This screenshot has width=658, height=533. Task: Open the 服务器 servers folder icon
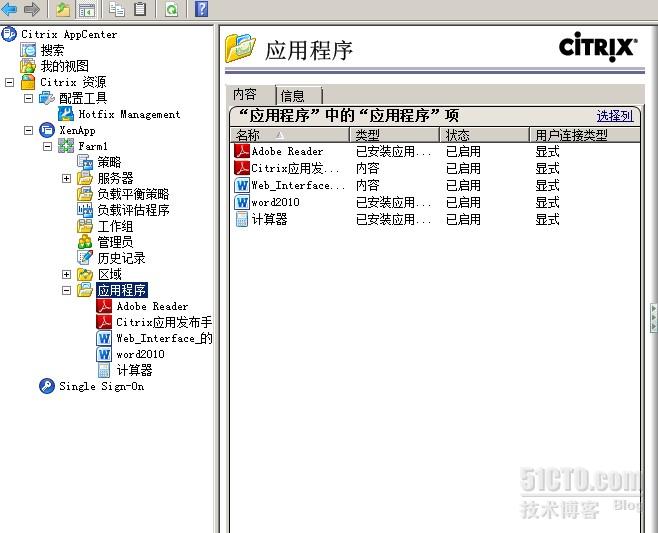point(85,178)
